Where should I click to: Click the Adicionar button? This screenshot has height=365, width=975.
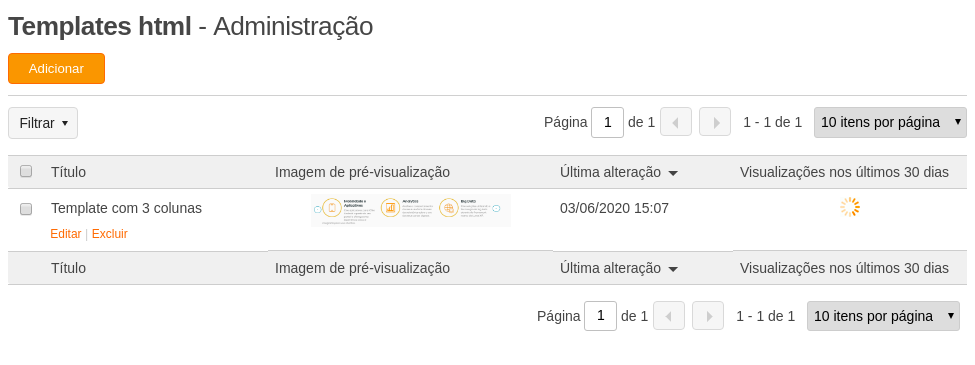point(57,68)
